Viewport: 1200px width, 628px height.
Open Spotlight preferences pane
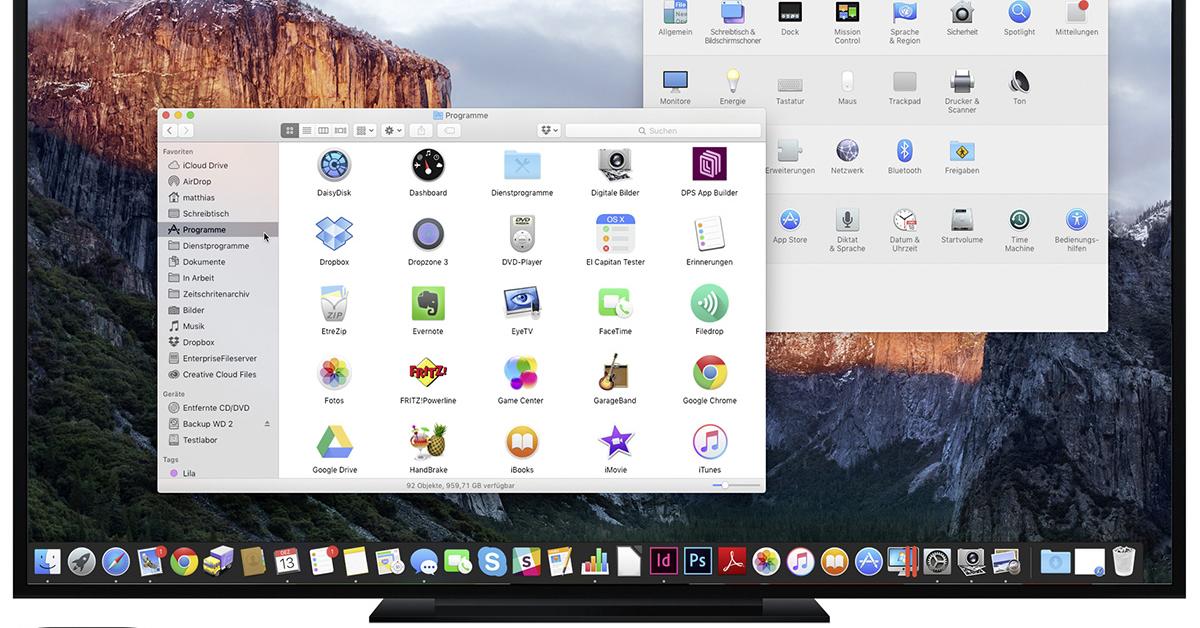(x=1019, y=13)
